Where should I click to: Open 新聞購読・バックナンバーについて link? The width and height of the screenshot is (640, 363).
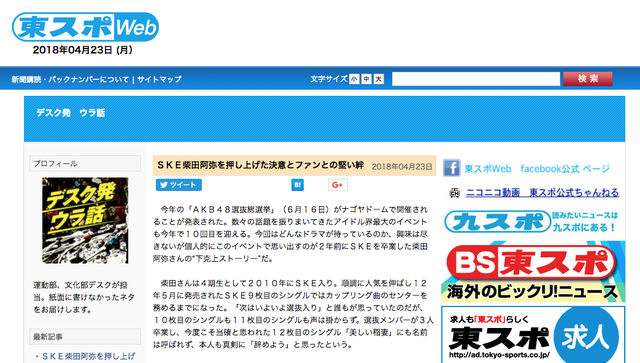point(70,79)
